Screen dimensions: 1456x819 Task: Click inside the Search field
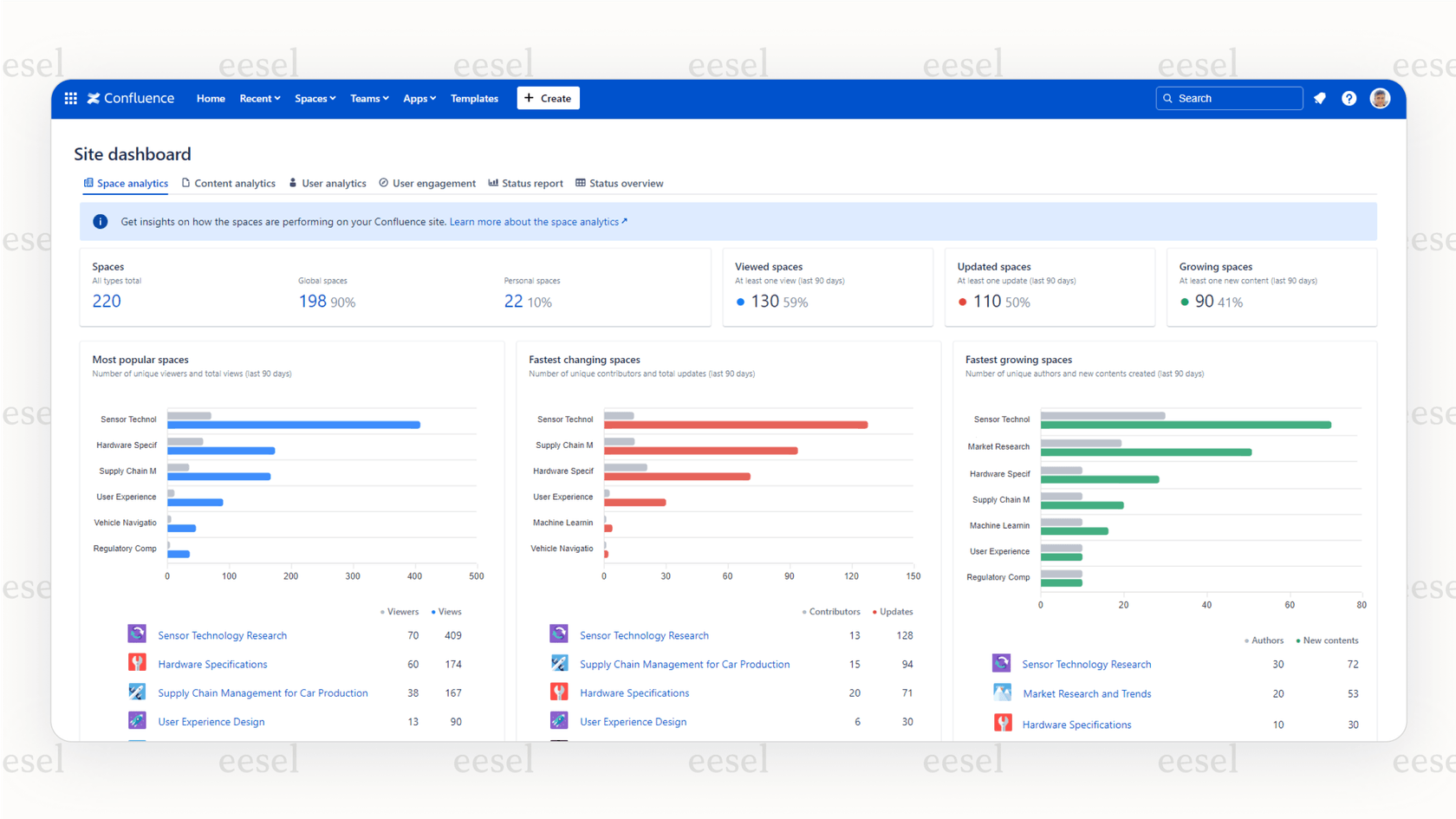pyautogui.click(x=1229, y=98)
